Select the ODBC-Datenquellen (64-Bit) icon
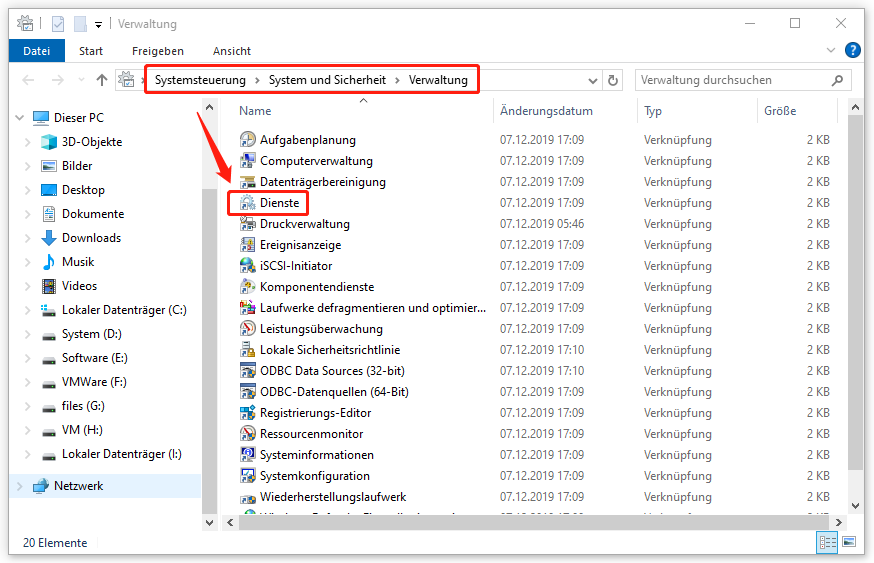The image size is (874, 563). (247, 392)
